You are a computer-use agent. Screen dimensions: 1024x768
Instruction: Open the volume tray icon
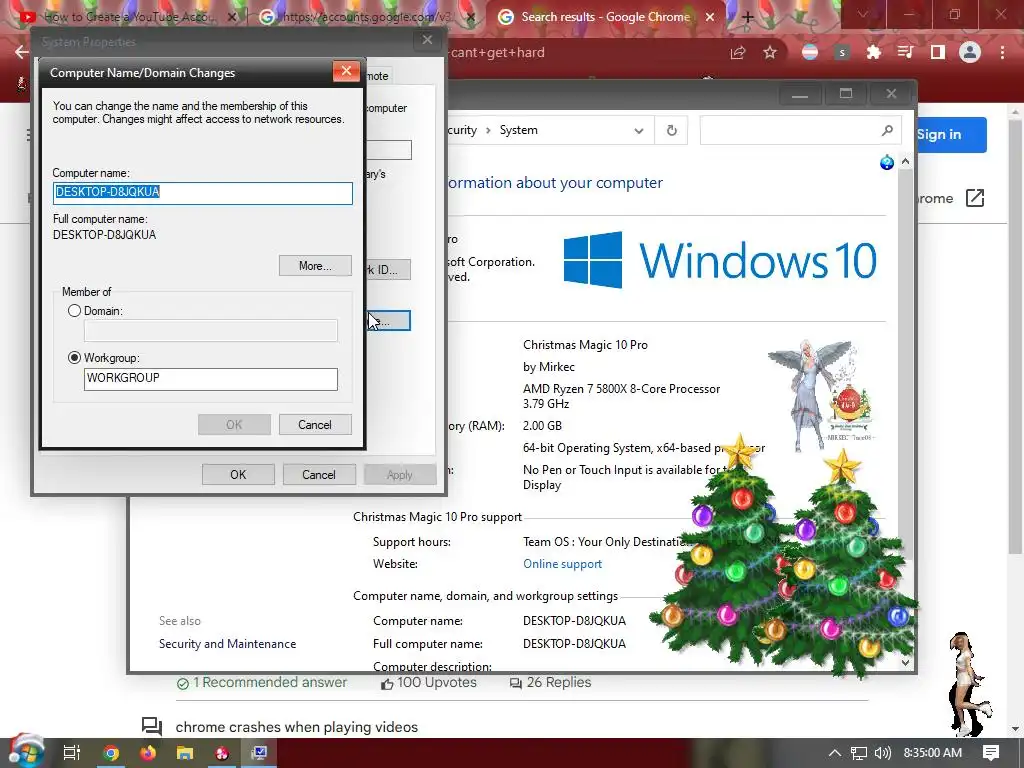(883, 753)
